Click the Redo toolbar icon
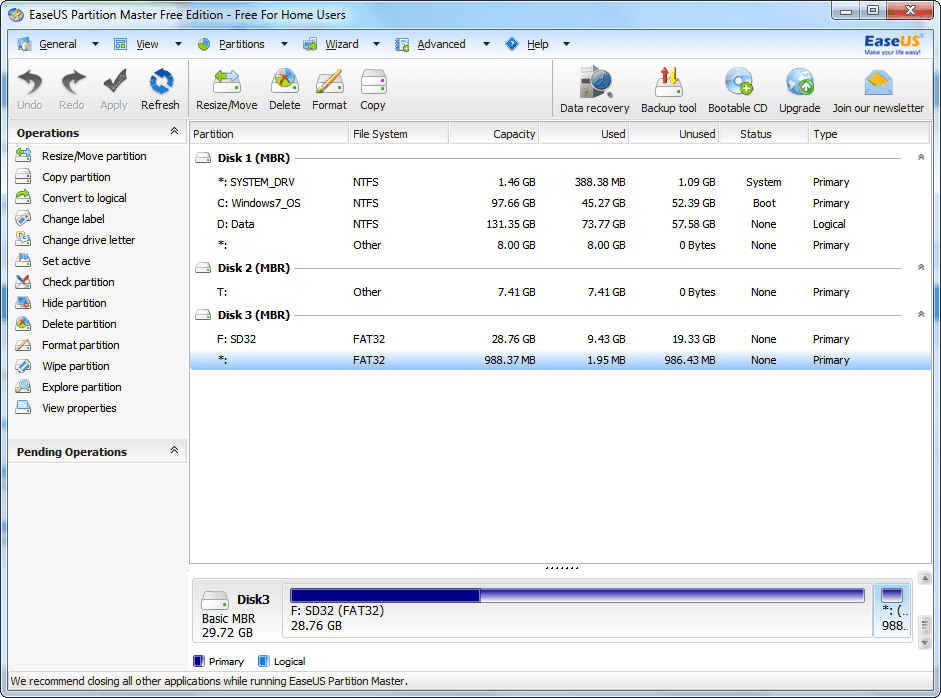941x698 pixels. tap(72, 82)
